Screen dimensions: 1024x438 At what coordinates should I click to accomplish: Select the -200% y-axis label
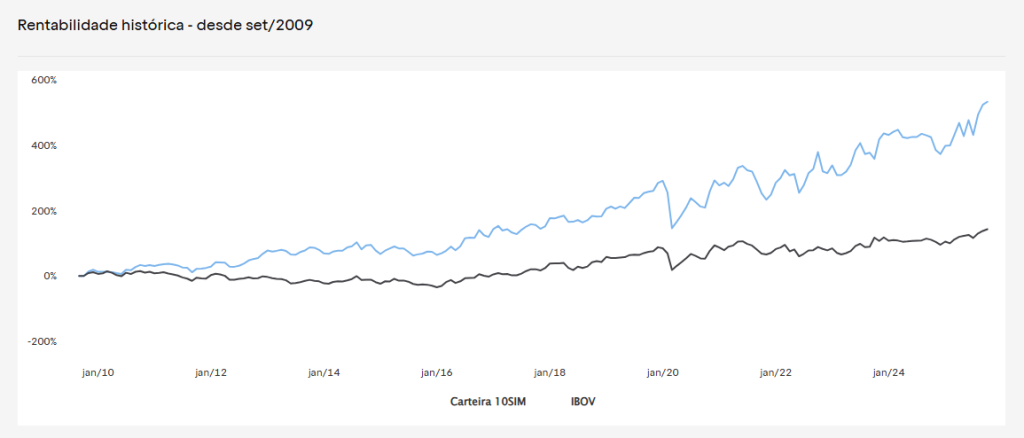tap(42, 342)
